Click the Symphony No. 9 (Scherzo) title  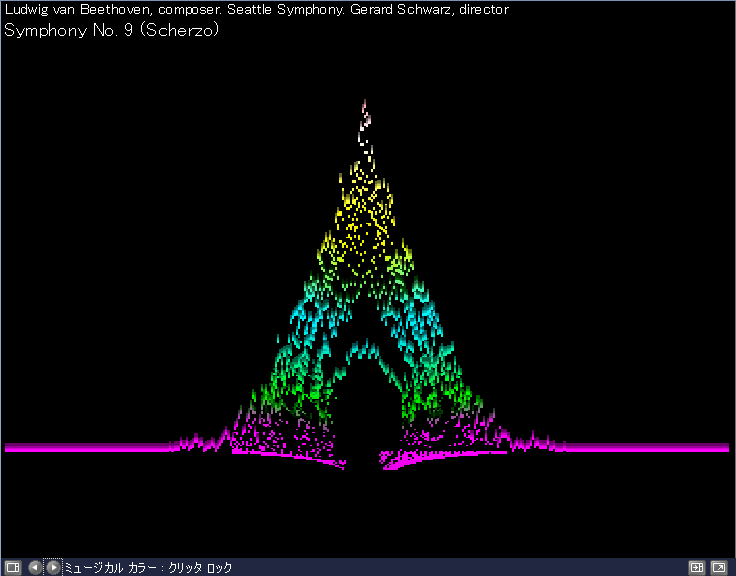(x=112, y=30)
